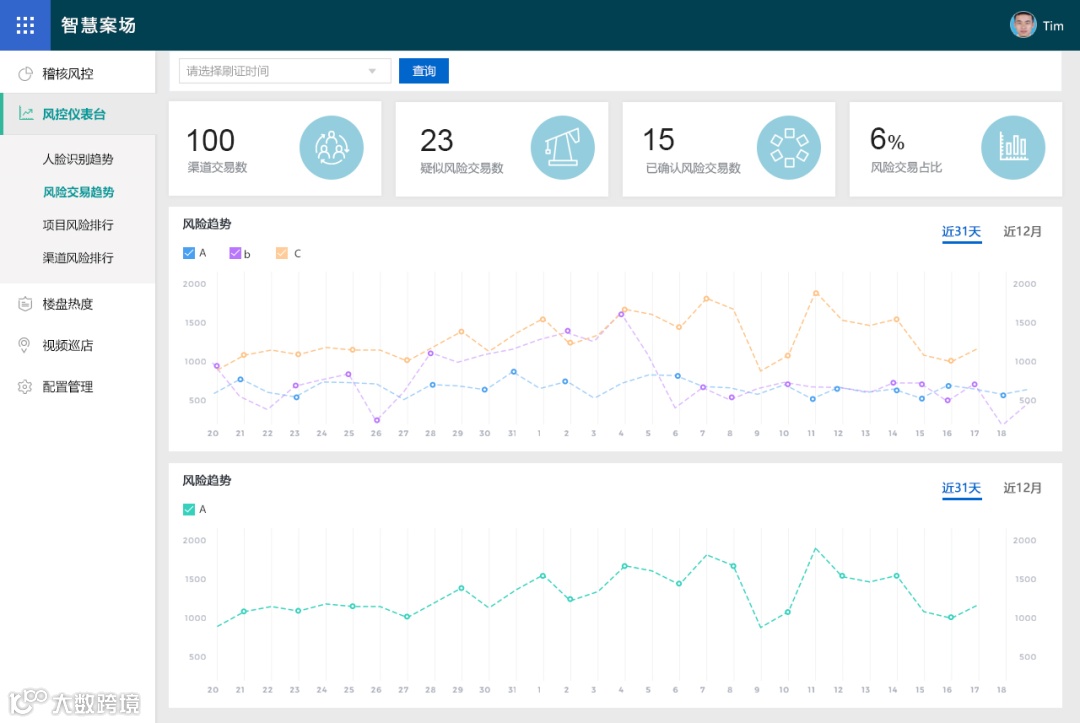
Task: Open 人脸识别趋势 submenu item
Action: coord(78,159)
